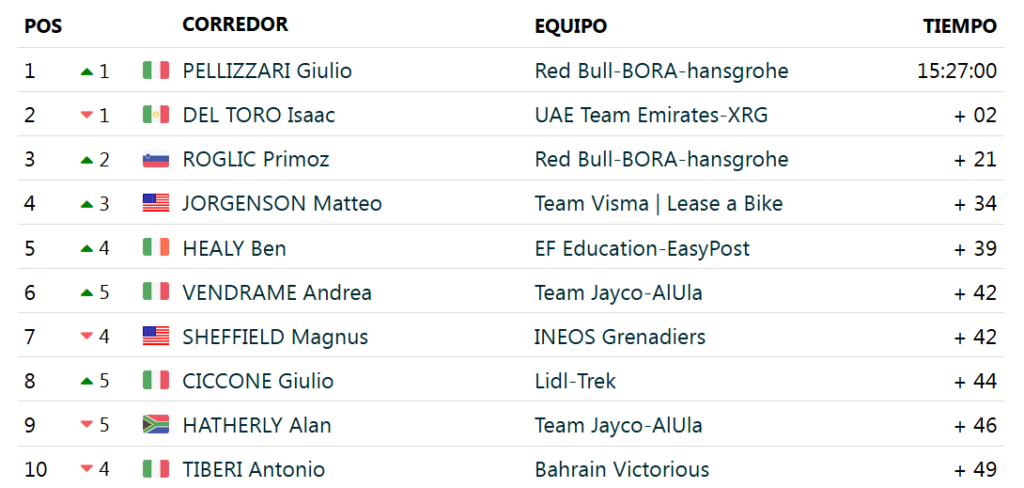Open the Team Visma | Lease a Bike link
Image resolution: width=1024 pixels, height=488 pixels.
point(658,204)
